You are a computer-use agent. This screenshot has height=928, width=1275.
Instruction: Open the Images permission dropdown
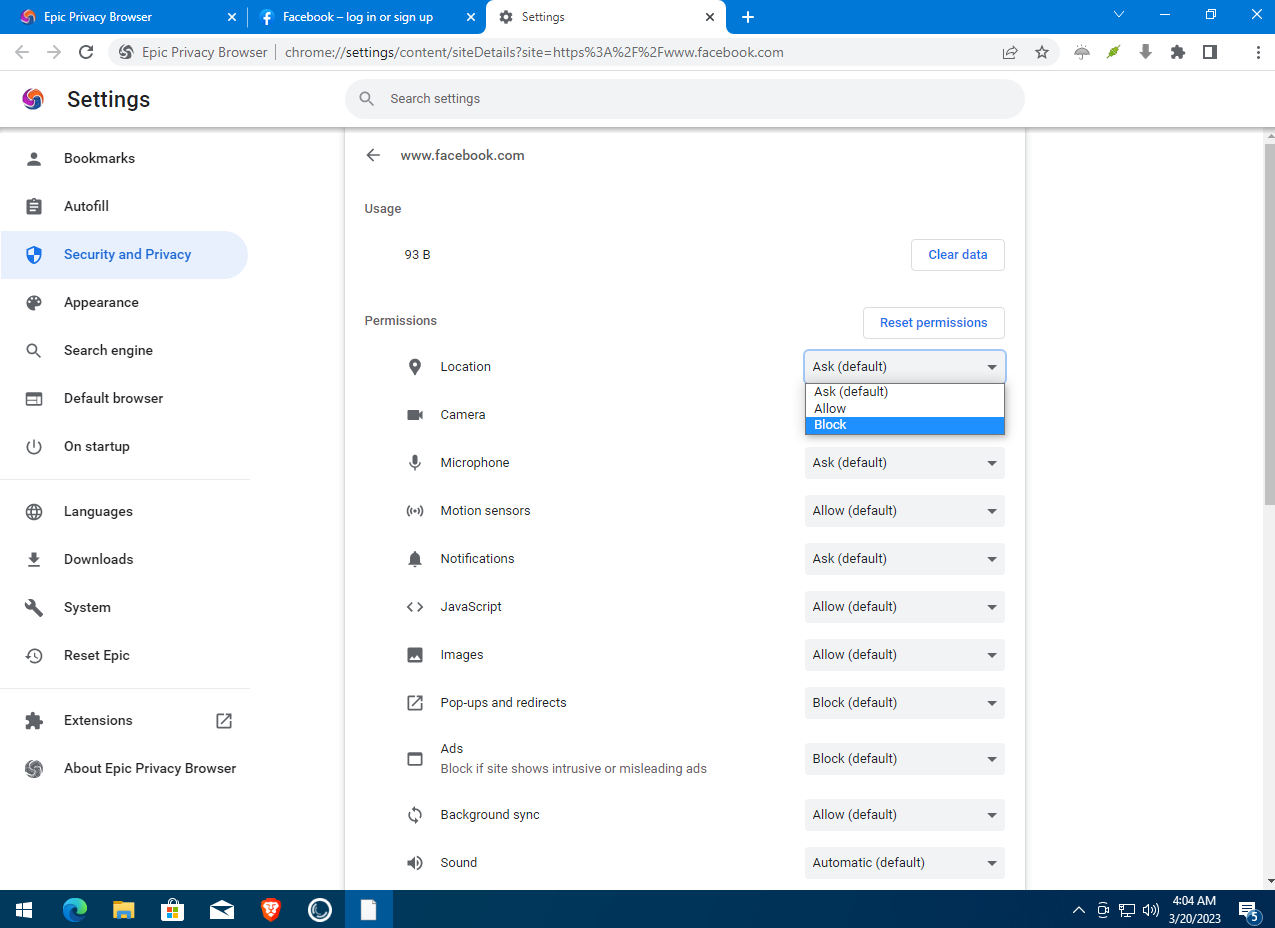tap(905, 655)
